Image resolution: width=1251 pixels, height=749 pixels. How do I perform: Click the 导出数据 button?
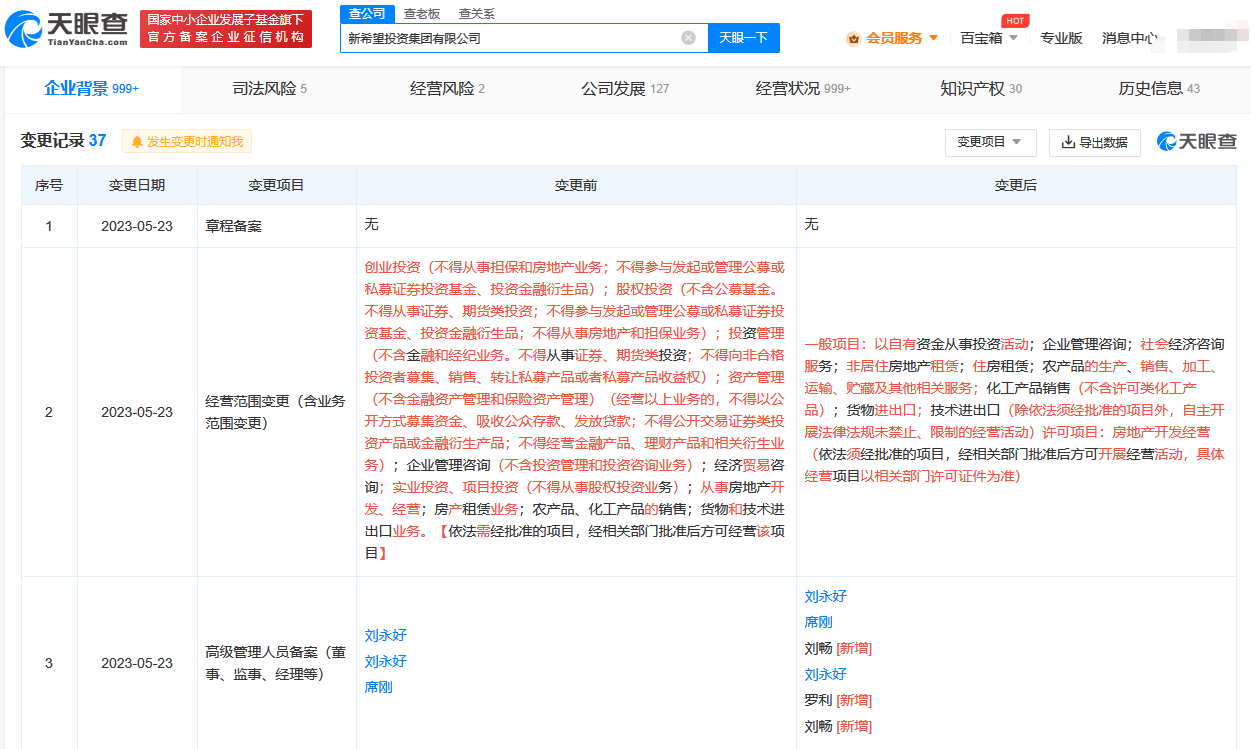click(1094, 142)
